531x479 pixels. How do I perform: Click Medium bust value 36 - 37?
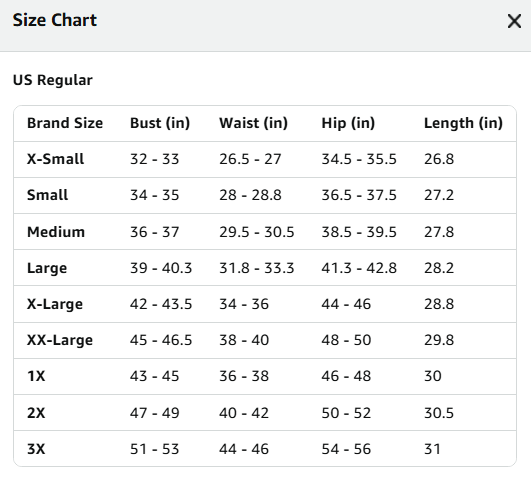pyautogui.click(x=154, y=232)
